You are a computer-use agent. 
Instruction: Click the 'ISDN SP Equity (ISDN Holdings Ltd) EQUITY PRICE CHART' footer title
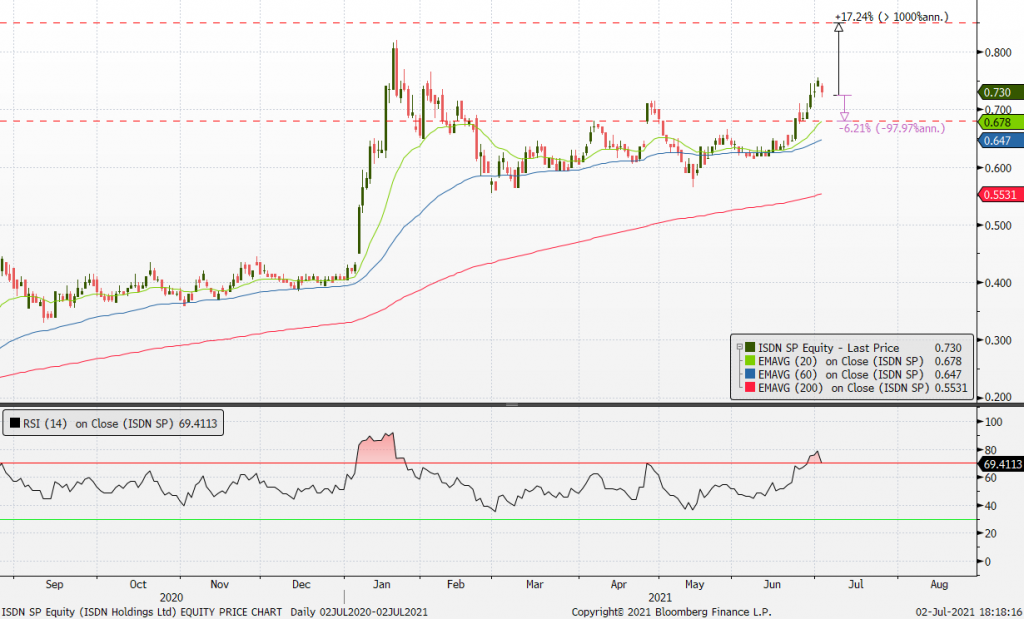pos(141,612)
